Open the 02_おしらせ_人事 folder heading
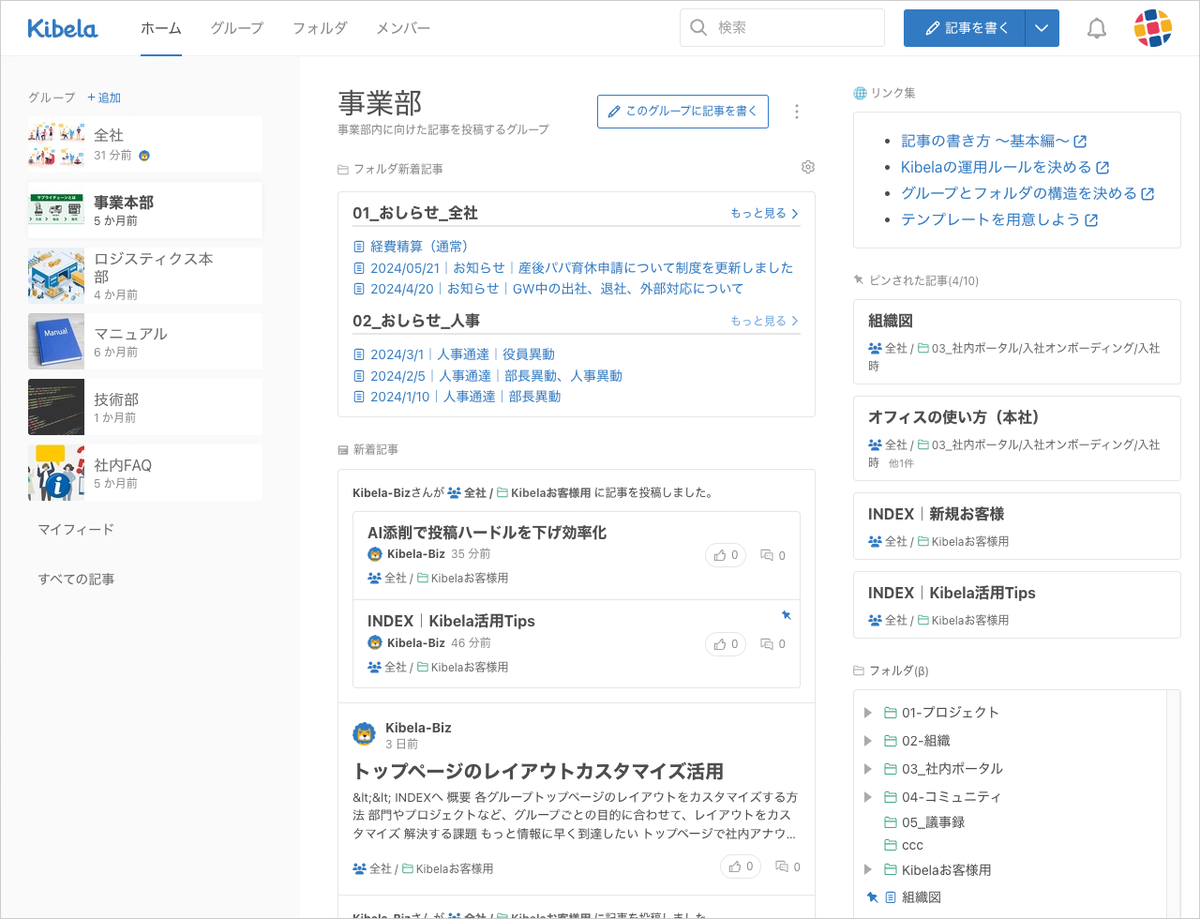 point(416,321)
